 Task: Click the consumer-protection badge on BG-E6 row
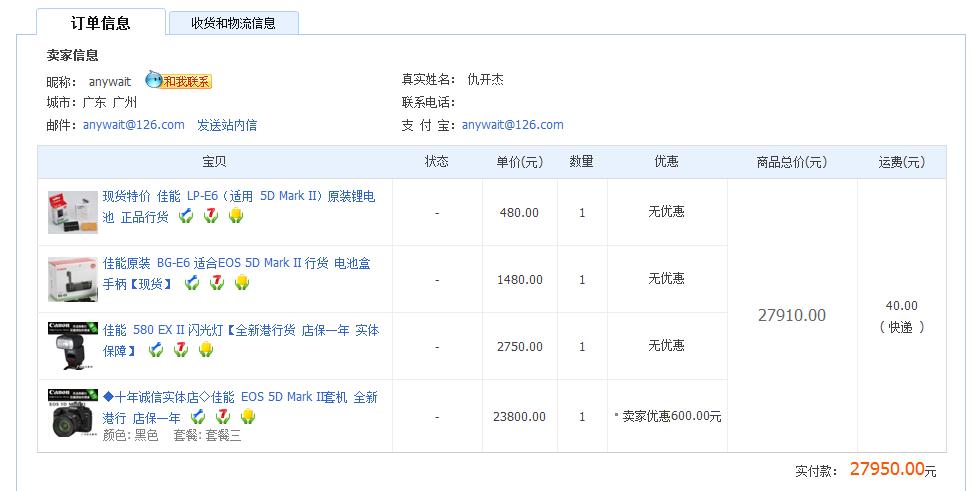tap(192, 283)
